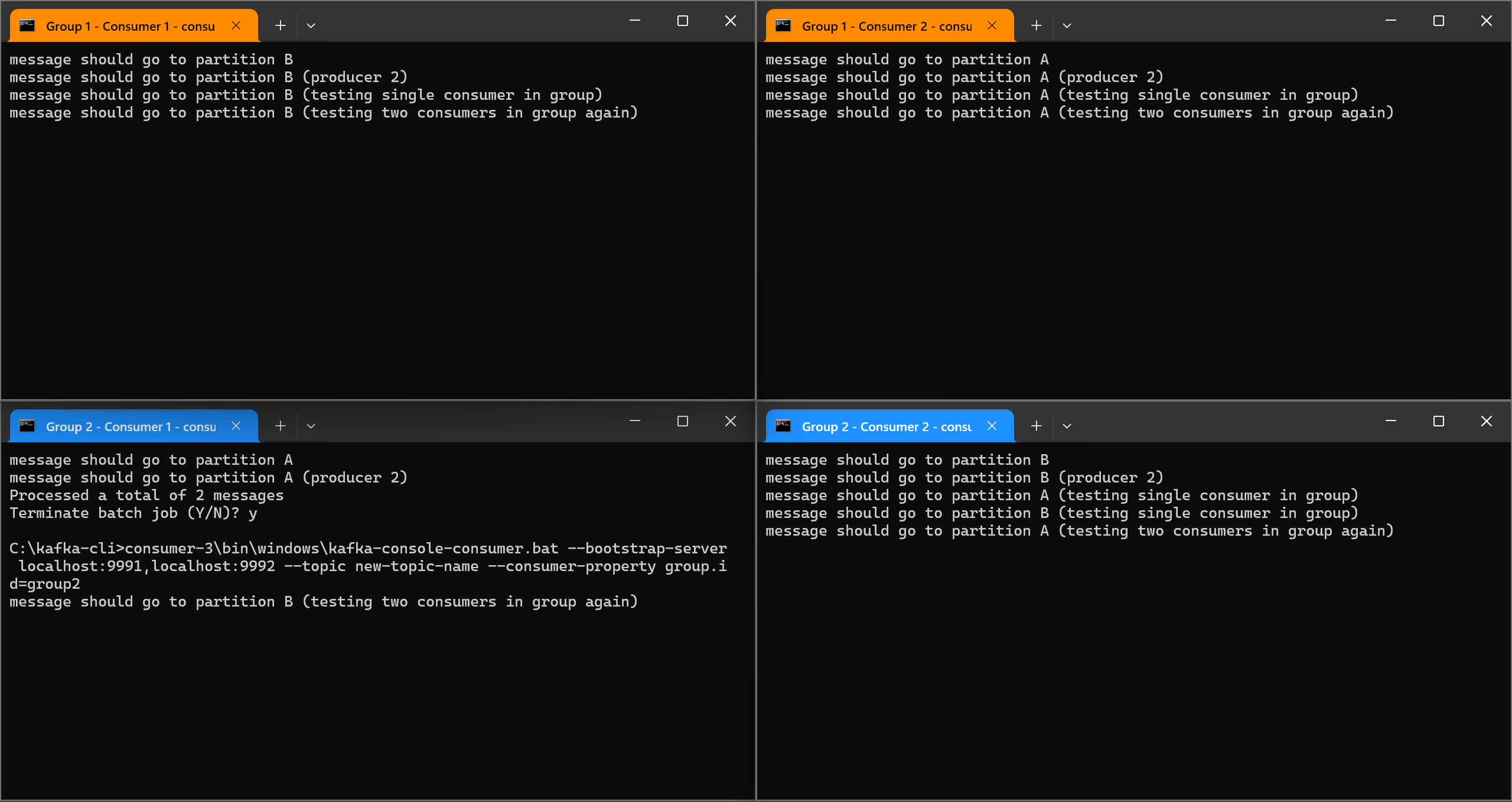Close the Group 2 - Consumer 2 tab
The image size is (1512, 802).
point(992,426)
